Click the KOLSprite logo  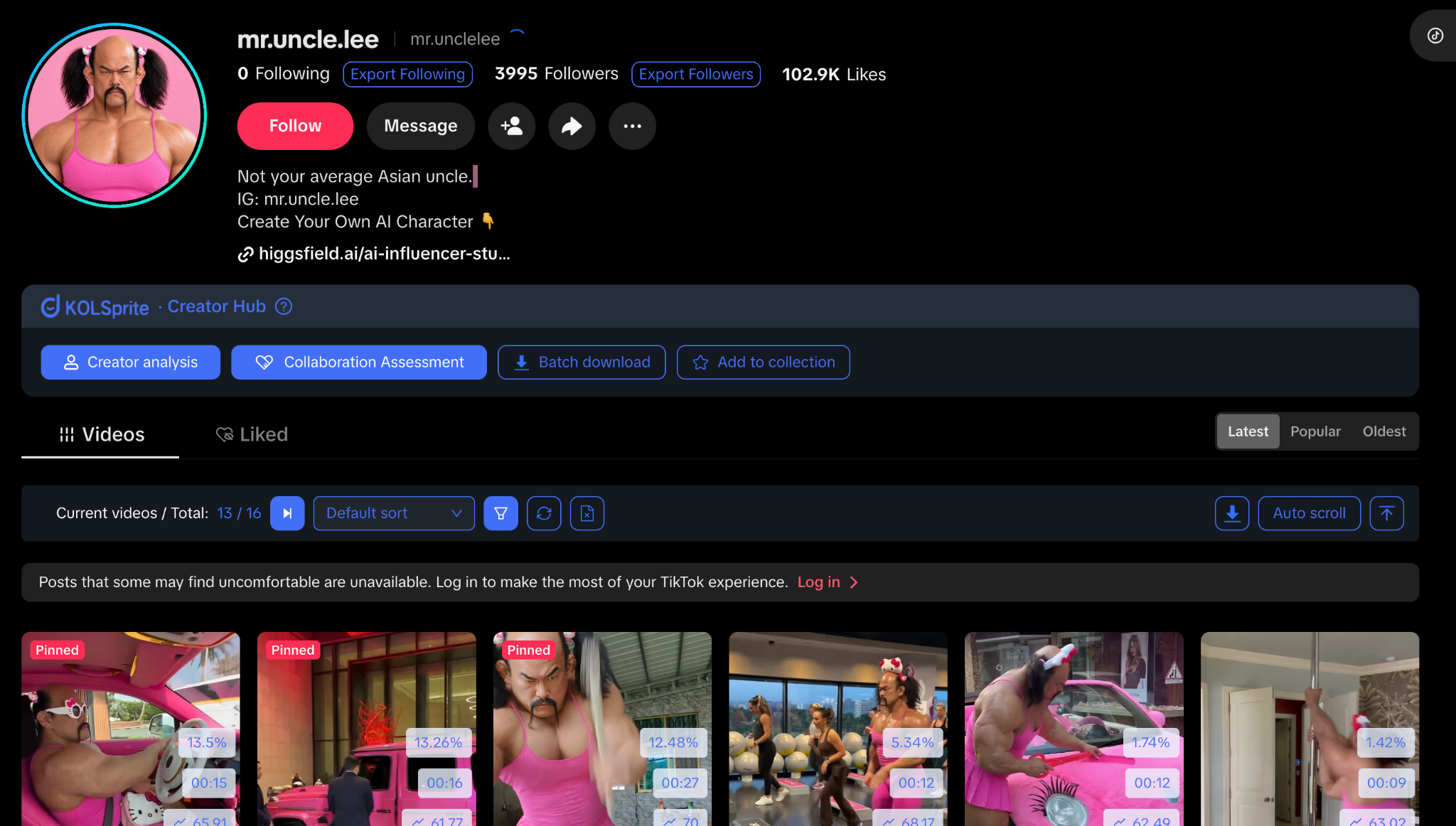[95, 306]
